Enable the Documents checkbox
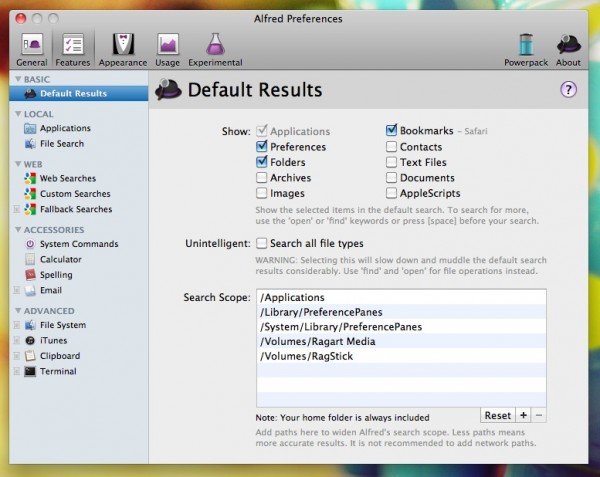The width and height of the screenshot is (600, 477). coord(391,178)
